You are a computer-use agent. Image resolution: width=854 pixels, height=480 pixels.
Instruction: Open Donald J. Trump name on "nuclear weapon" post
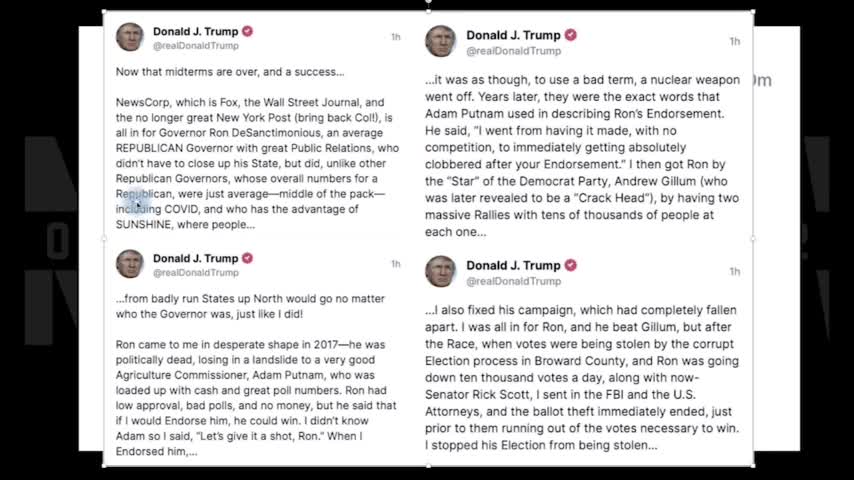513,35
